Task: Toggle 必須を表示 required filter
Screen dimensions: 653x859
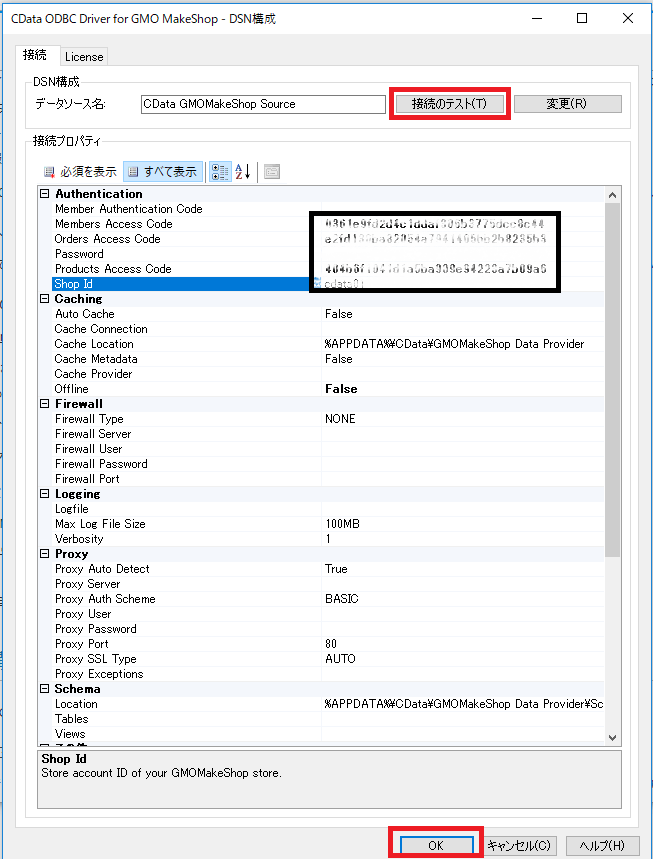Action: click(x=80, y=171)
